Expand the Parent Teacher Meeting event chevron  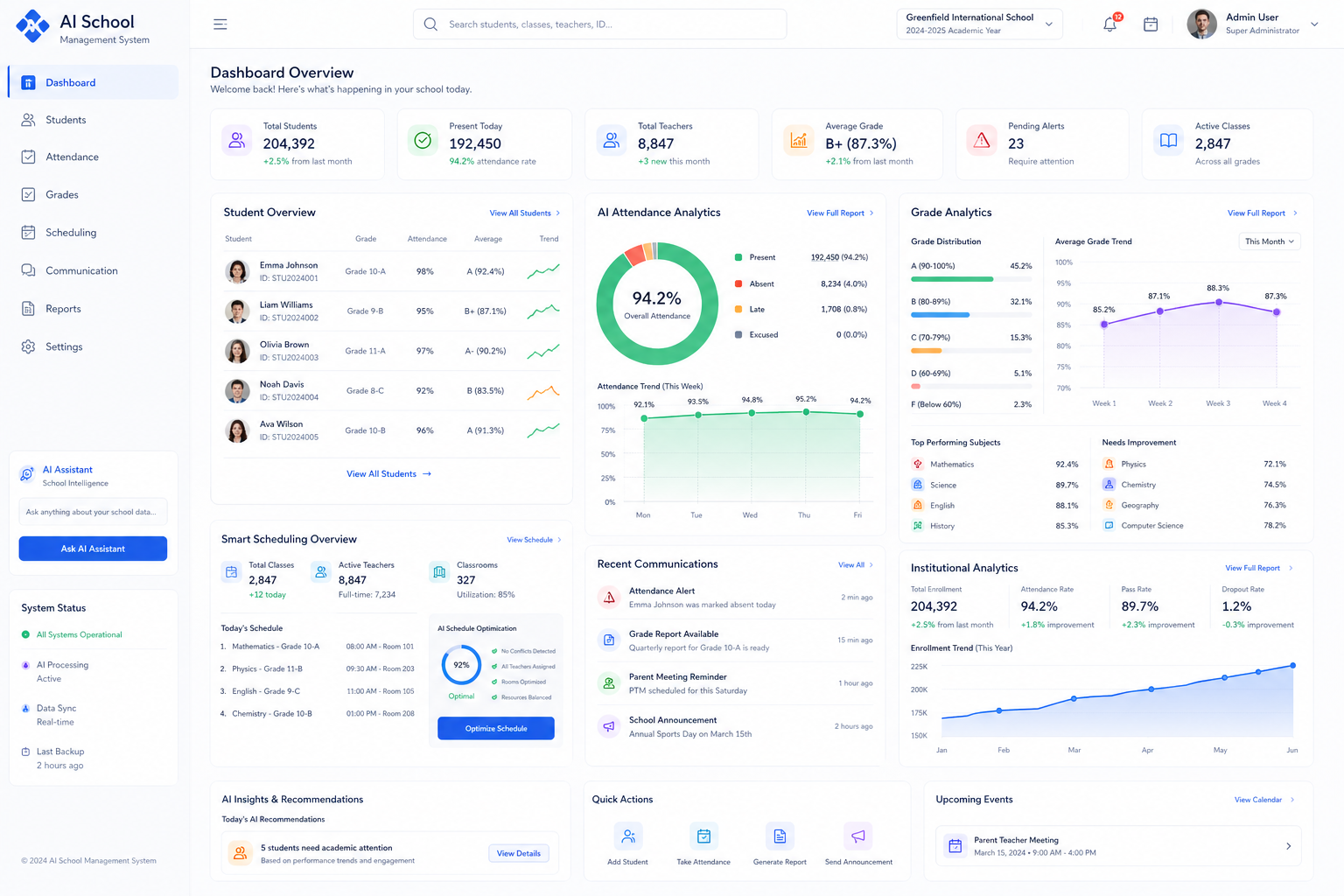tap(1288, 846)
